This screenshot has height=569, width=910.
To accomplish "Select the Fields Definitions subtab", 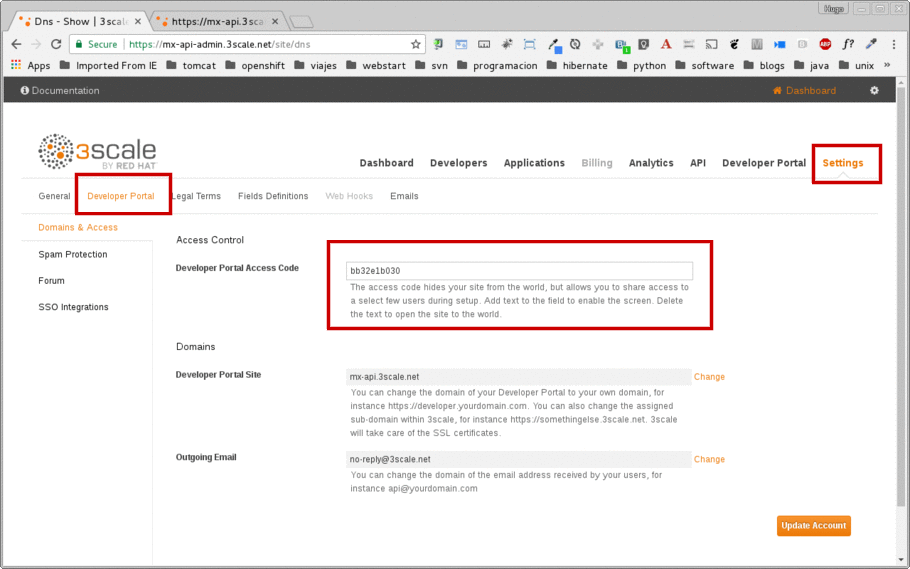I will (273, 196).
